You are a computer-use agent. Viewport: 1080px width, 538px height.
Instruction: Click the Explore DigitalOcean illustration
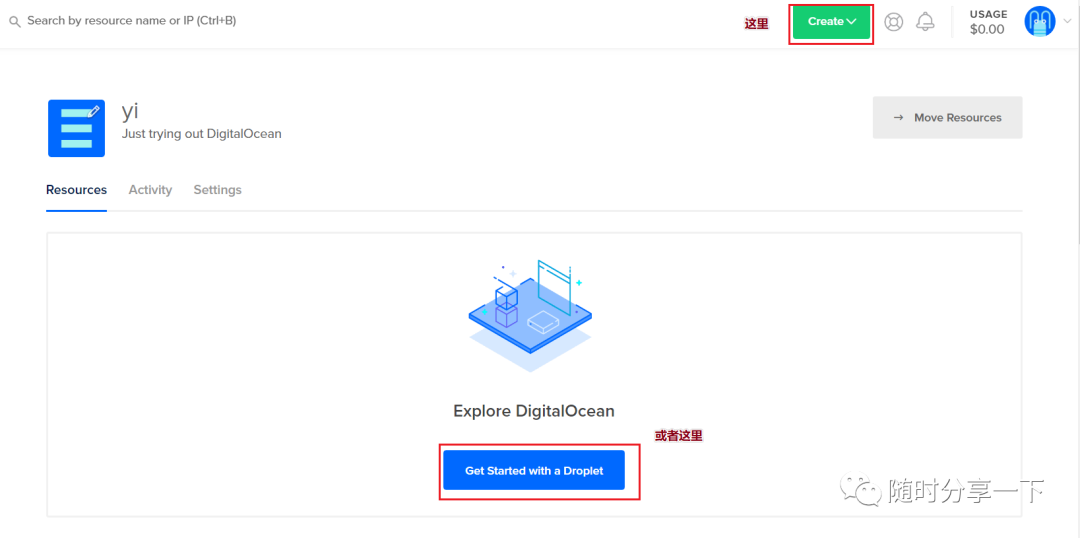tap(530, 315)
